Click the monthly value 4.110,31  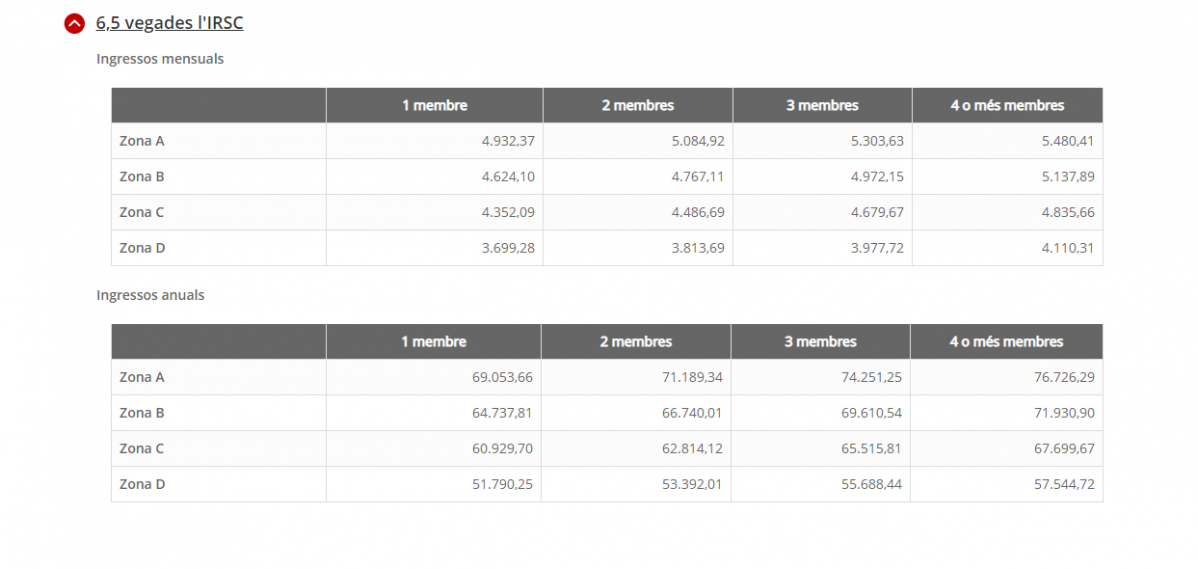pyautogui.click(x=1067, y=248)
